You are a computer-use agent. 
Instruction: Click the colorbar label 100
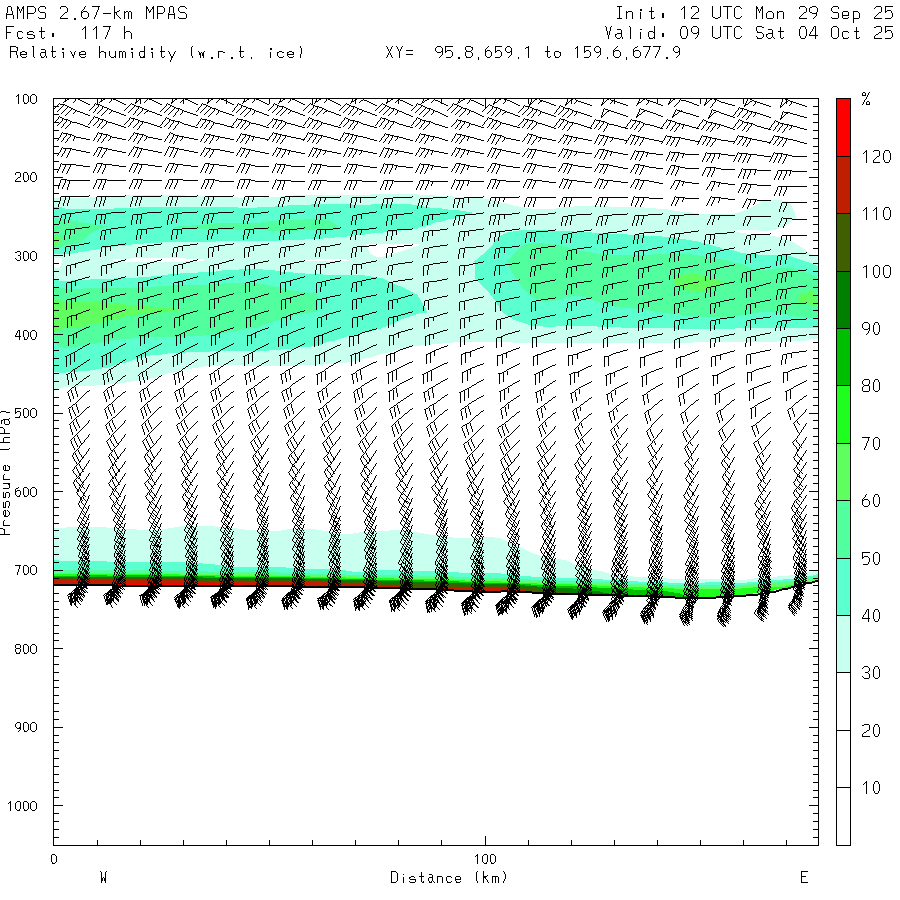click(x=876, y=271)
